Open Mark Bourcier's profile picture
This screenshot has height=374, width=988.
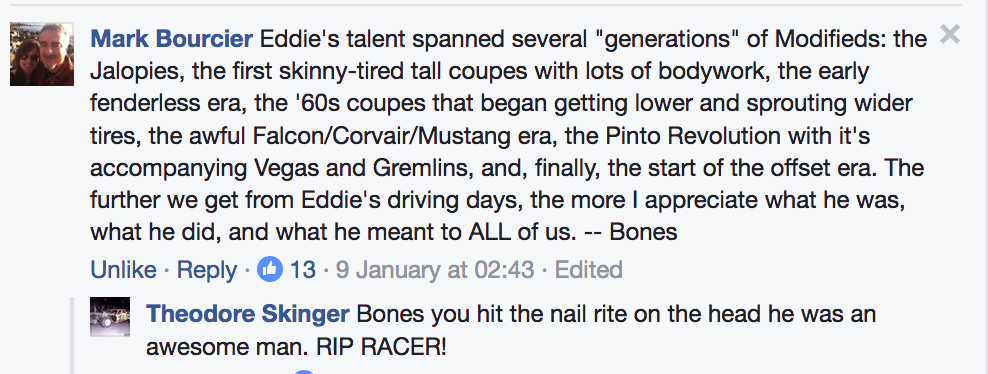coord(42,54)
